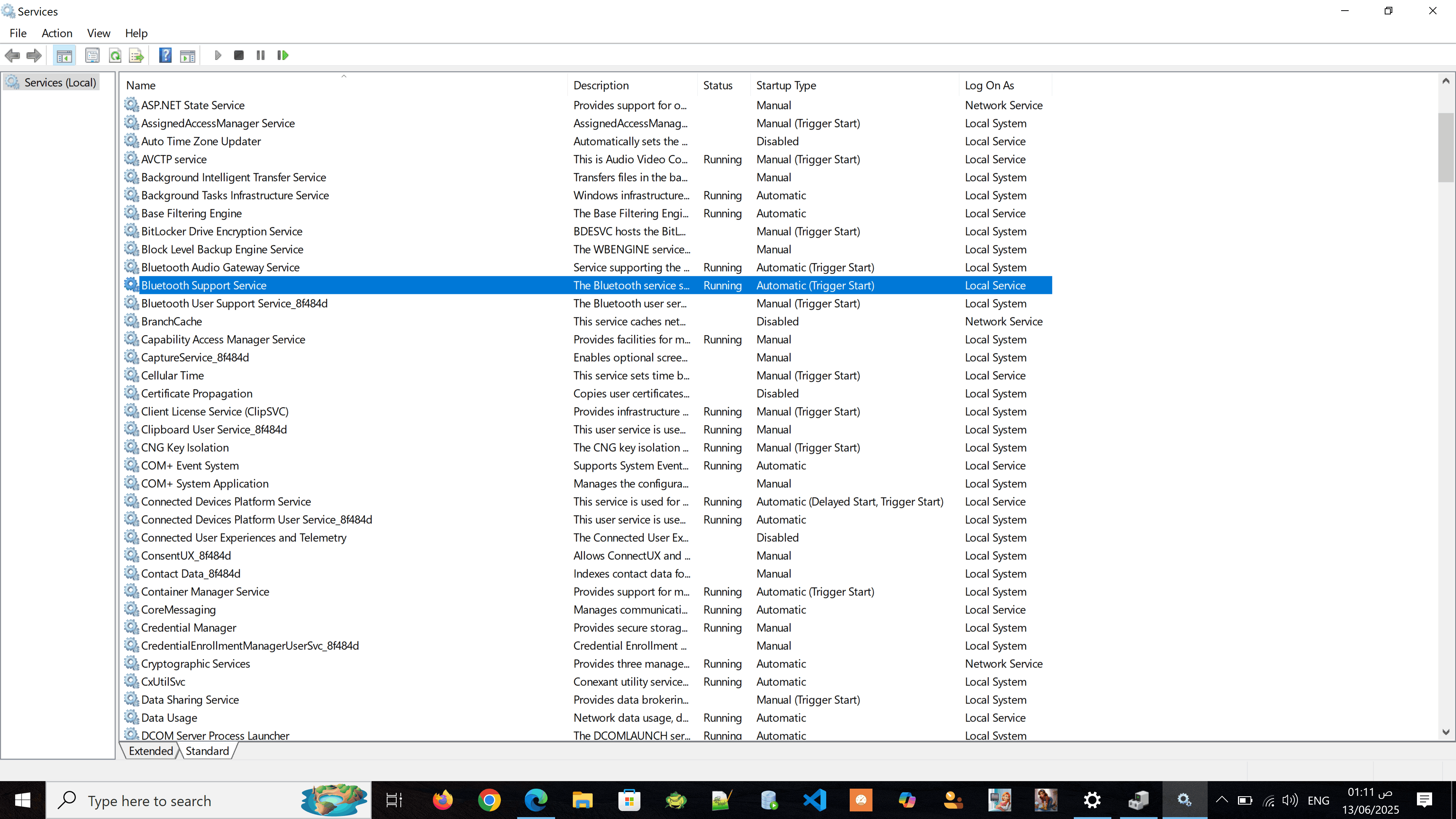Image resolution: width=1456 pixels, height=819 pixels.
Task: Open the View menu
Action: pyautogui.click(x=98, y=33)
